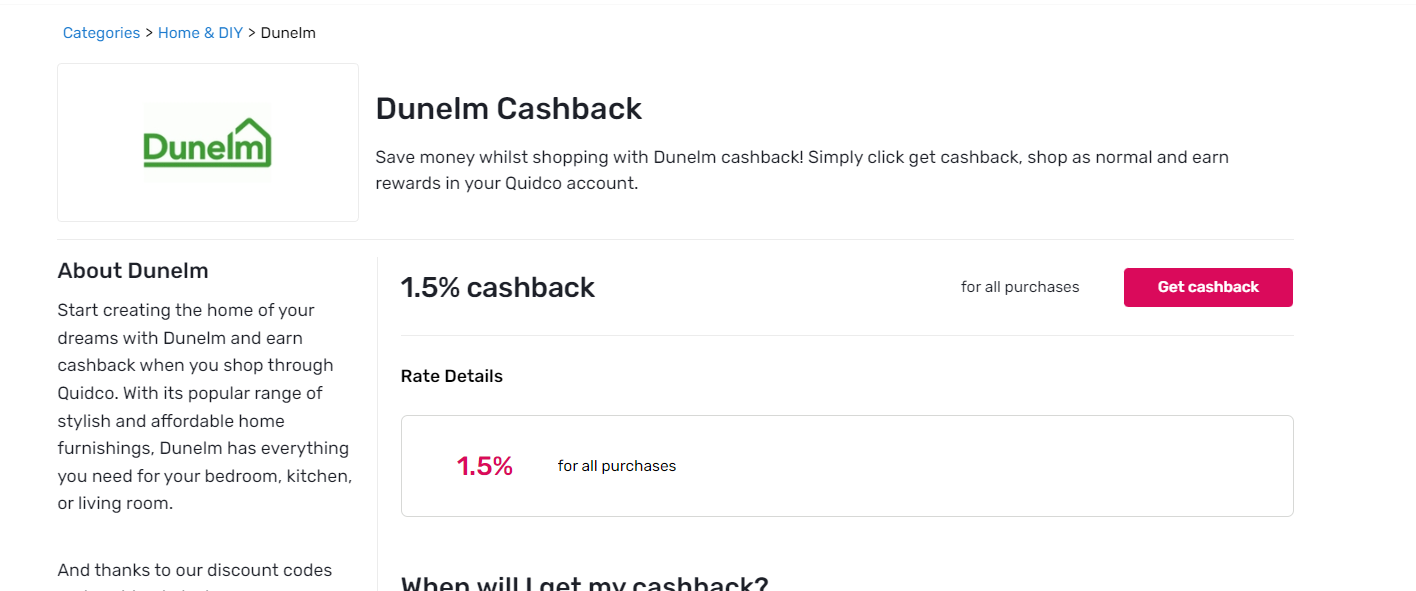Click the 'Save money whilst shopping' description
Screen dimensions: 1416x591
pyautogui.click(x=801, y=157)
